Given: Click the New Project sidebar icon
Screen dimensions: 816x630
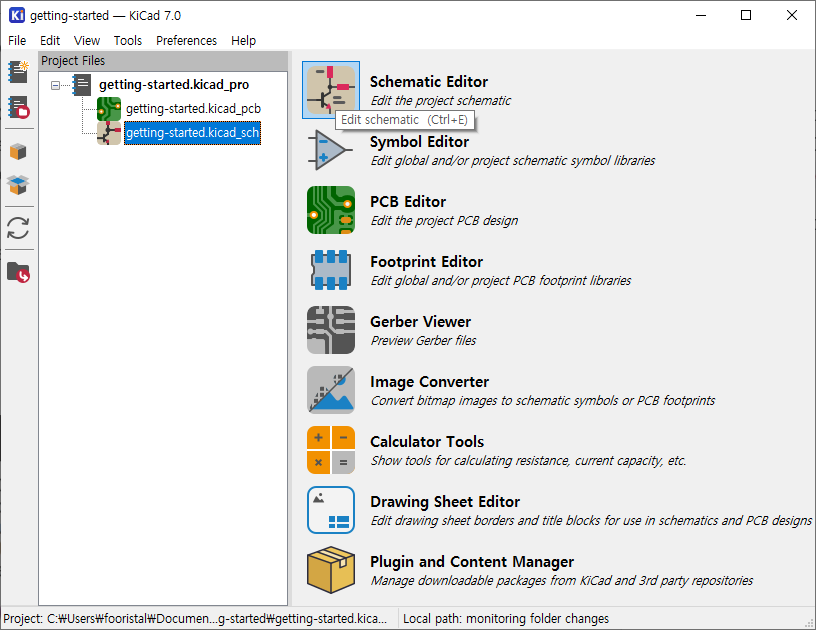Looking at the screenshot, I should [x=18, y=72].
